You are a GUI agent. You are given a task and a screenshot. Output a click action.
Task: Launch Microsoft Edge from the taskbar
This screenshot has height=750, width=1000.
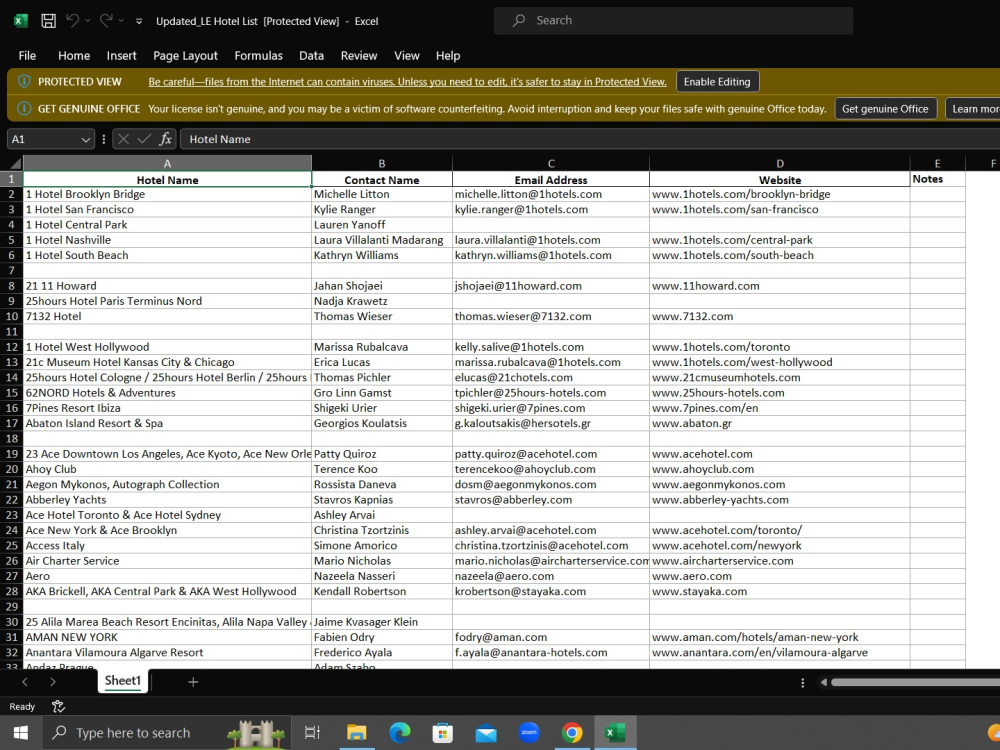click(x=399, y=733)
